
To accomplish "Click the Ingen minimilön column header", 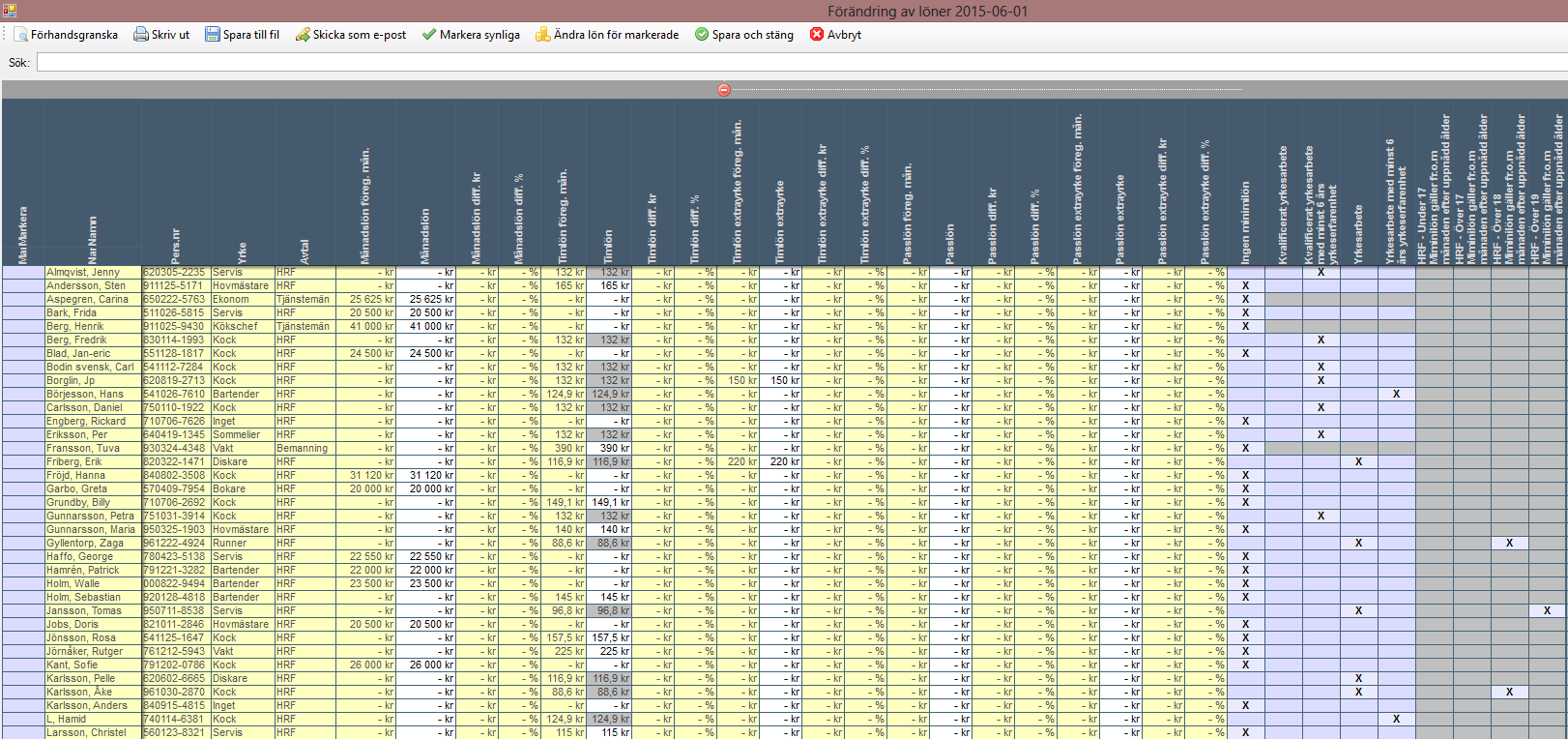I will (1246, 182).
